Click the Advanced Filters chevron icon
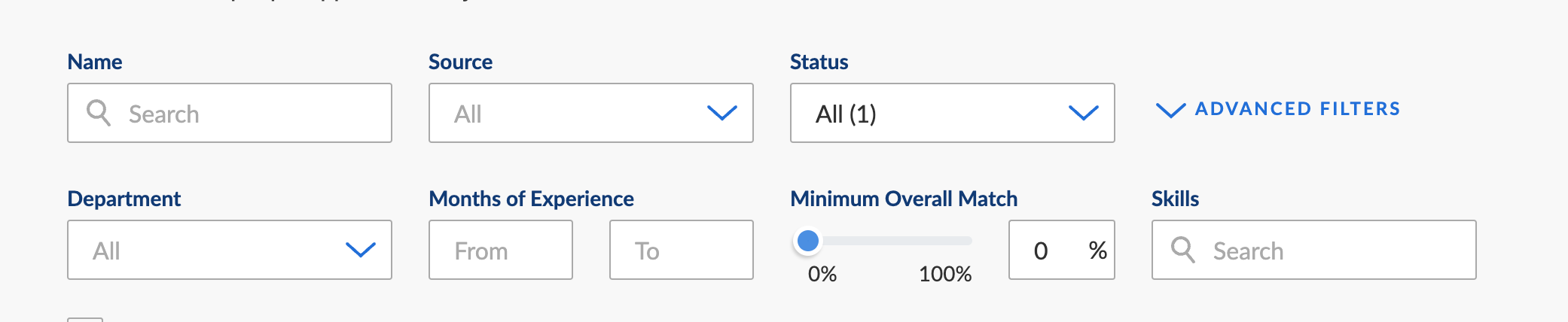This screenshot has height=322, width=1568. pos(1170,111)
